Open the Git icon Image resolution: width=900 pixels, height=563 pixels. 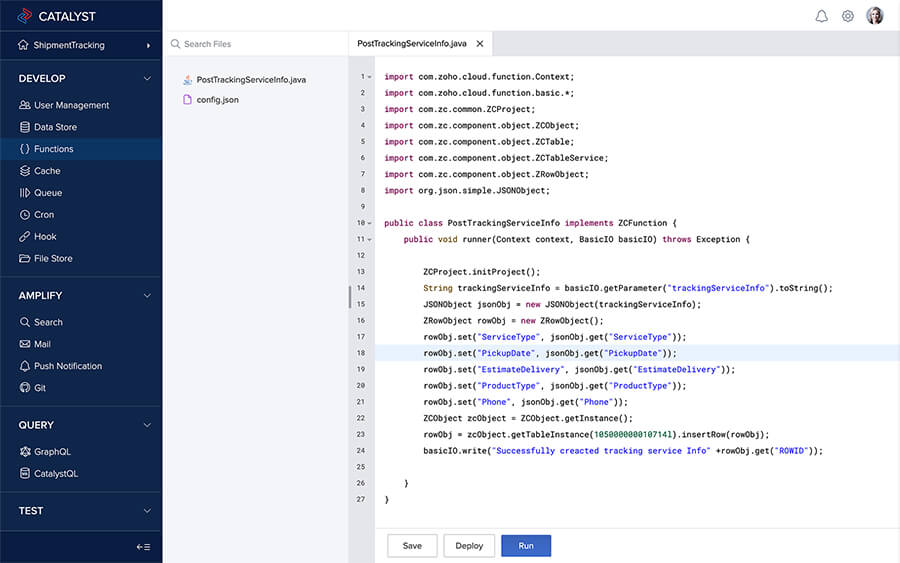[25, 387]
